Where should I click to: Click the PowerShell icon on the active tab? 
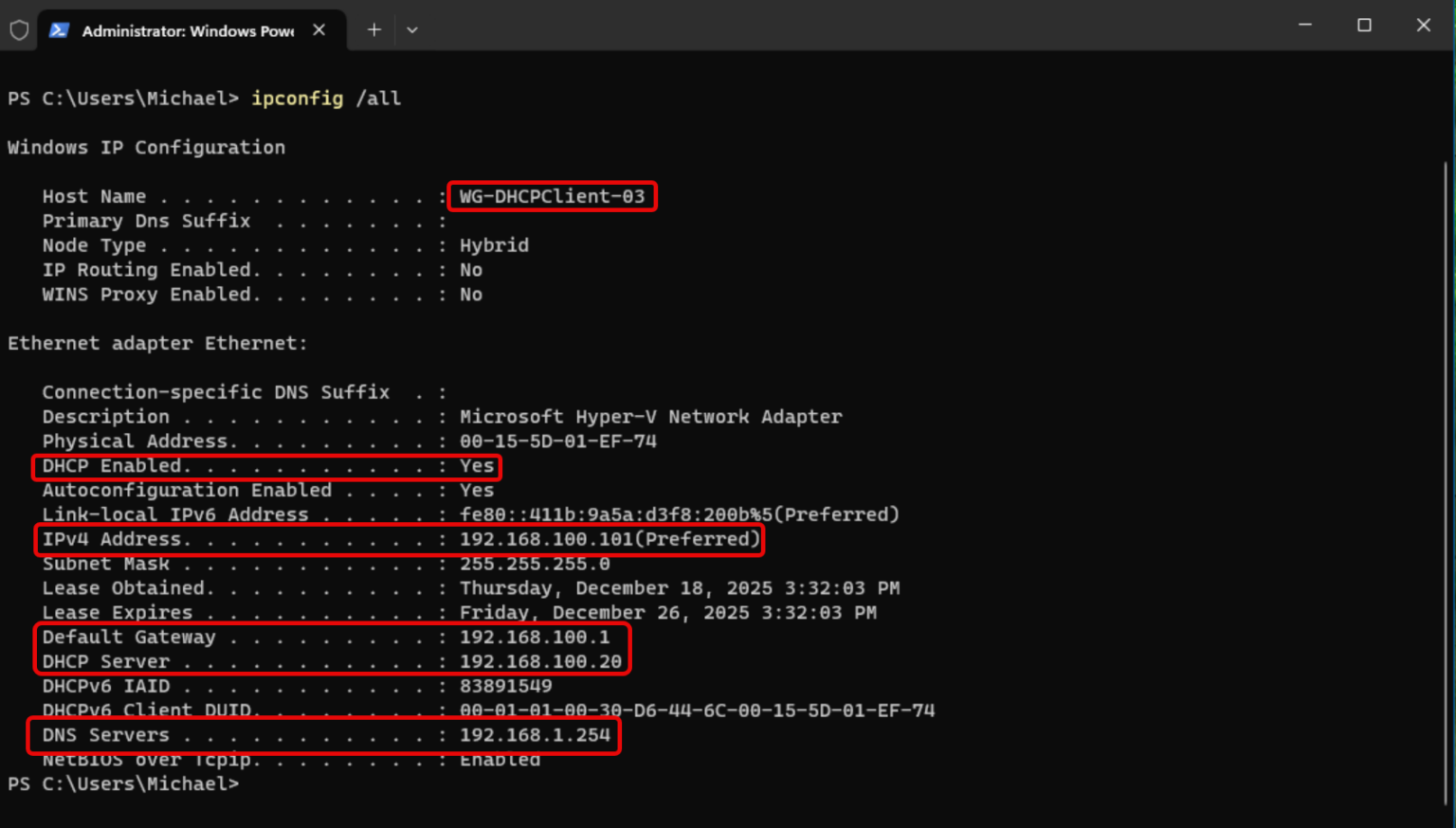(x=59, y=29)
